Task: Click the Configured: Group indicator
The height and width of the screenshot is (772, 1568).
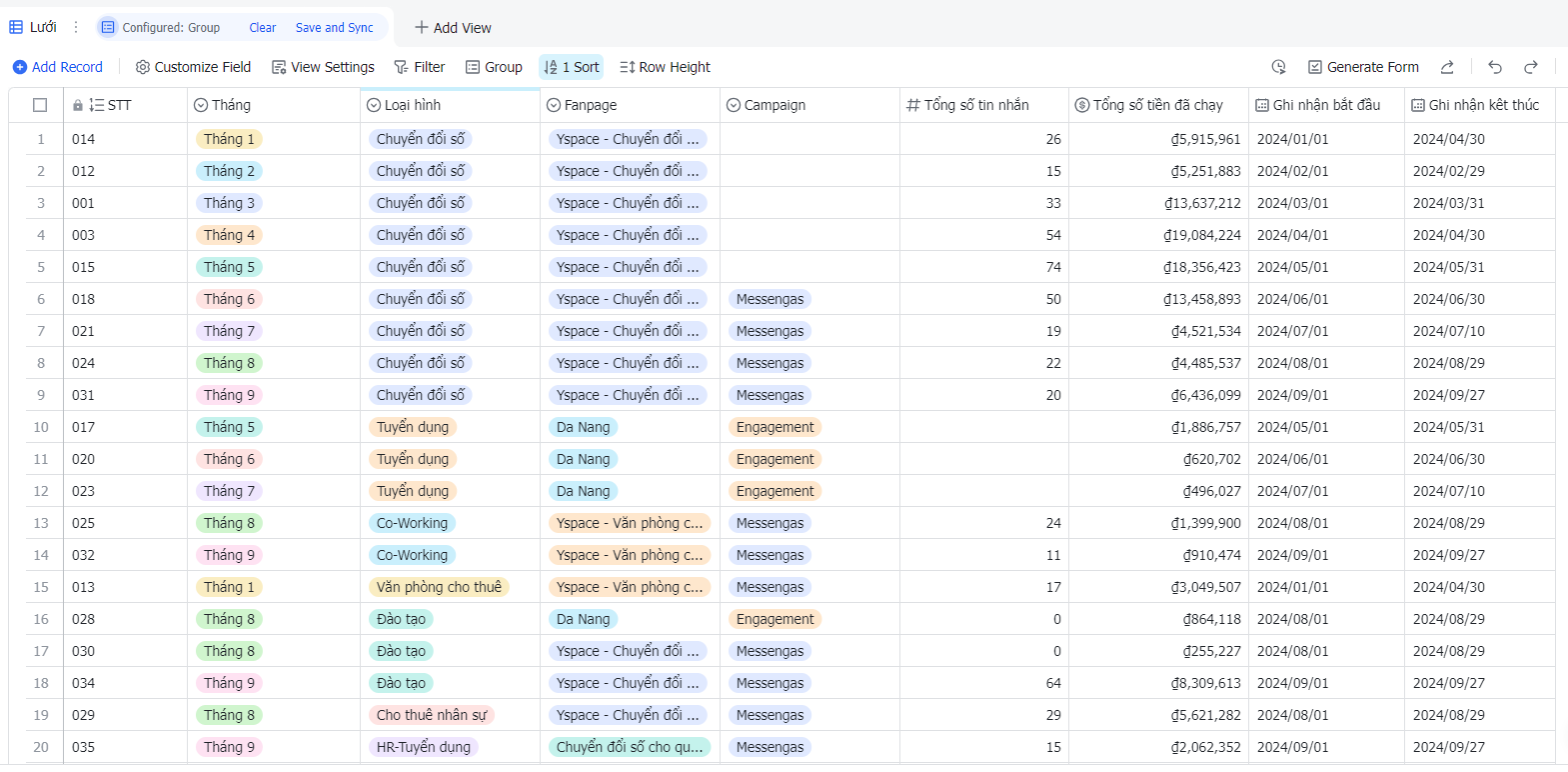Action: coord(161,27)
